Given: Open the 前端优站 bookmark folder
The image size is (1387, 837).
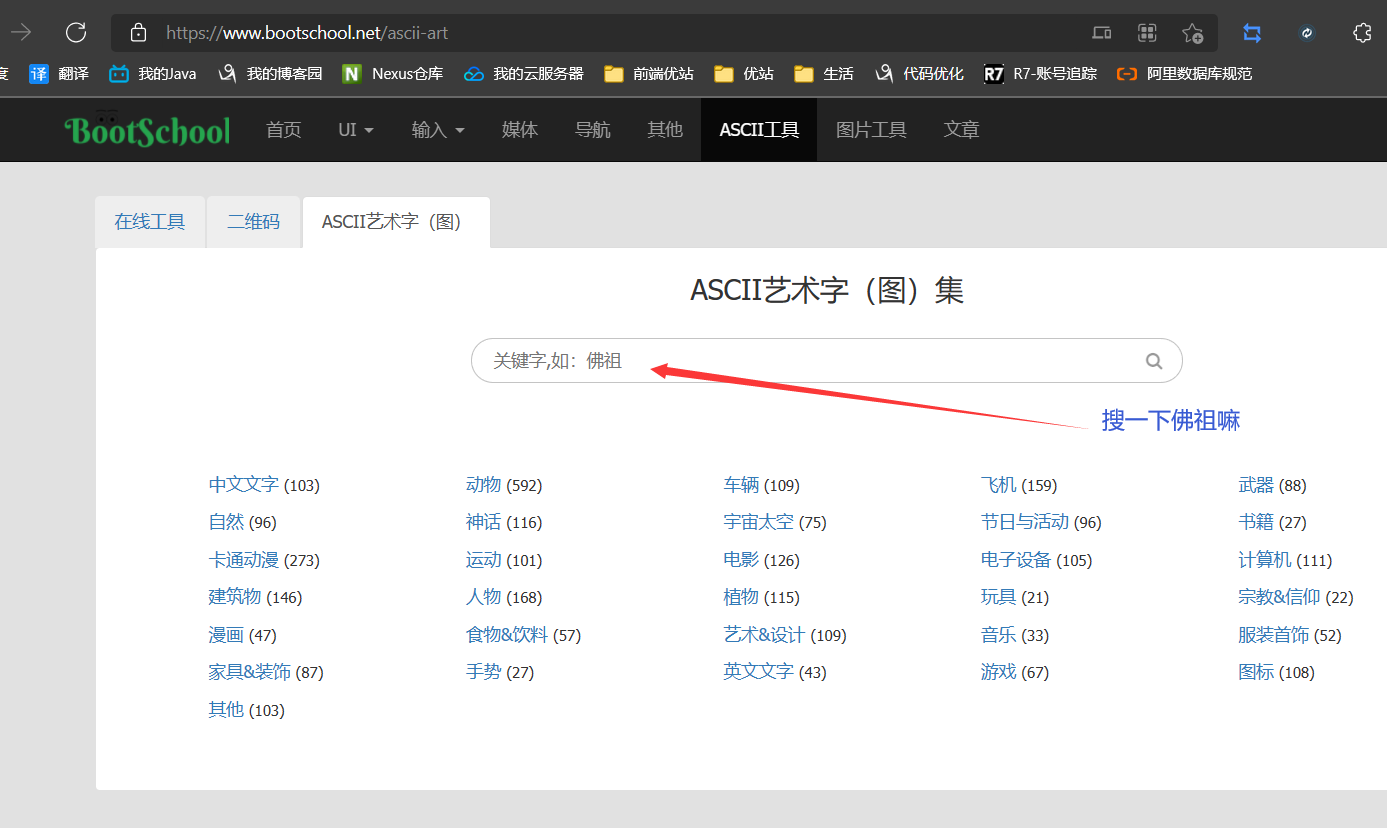Looking at the screenshot, I should click(648, 74).
